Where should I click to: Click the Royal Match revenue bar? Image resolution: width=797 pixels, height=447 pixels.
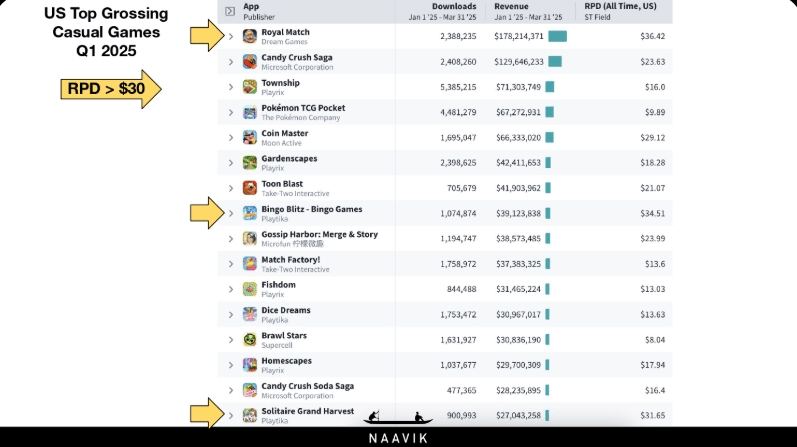click(x=557, y=36)
